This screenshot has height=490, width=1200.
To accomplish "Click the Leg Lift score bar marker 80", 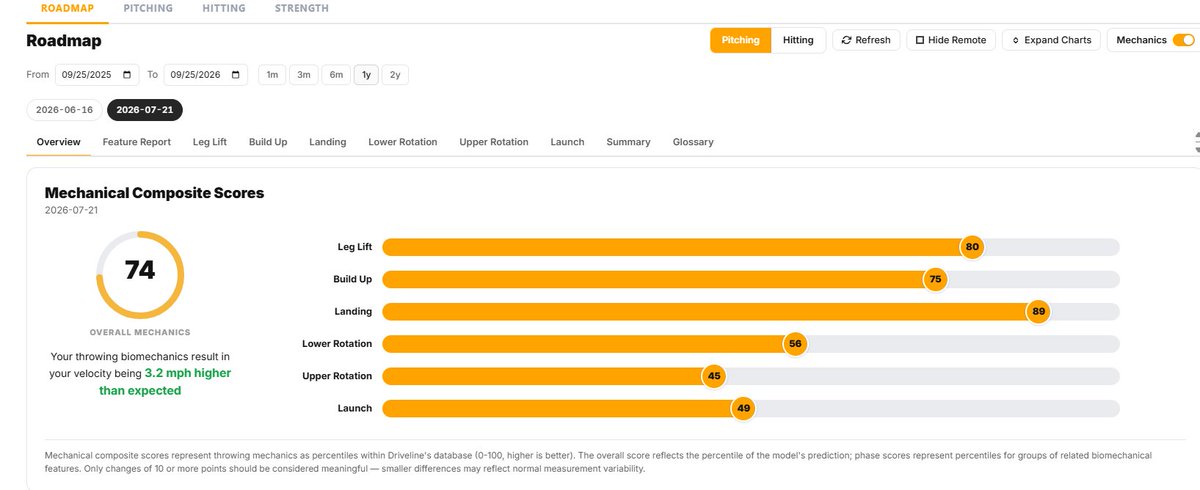I will pyautogui.click(x=971, y=247).
